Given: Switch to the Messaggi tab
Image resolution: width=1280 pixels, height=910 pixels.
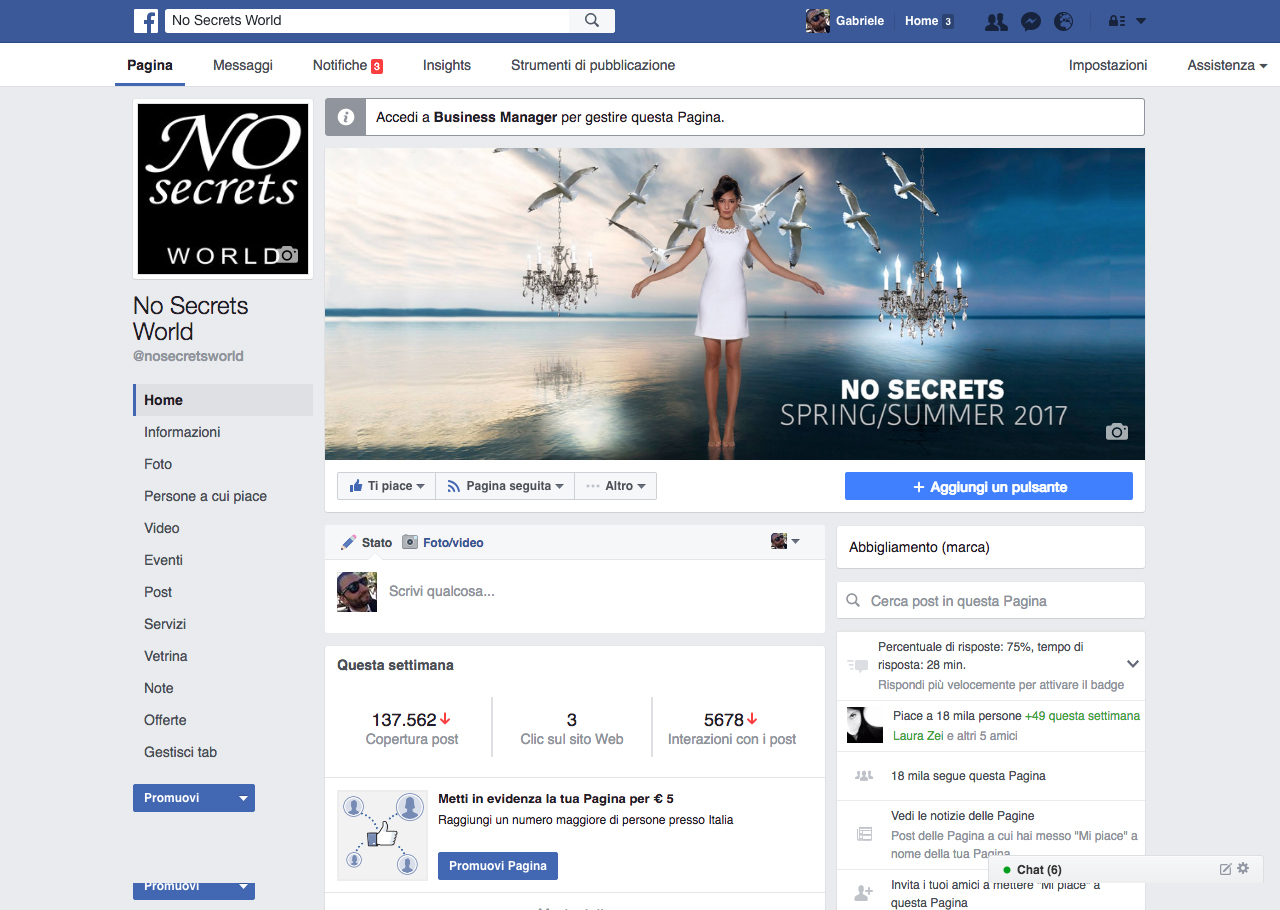Looking at the screenshot, I should (243, 65).
